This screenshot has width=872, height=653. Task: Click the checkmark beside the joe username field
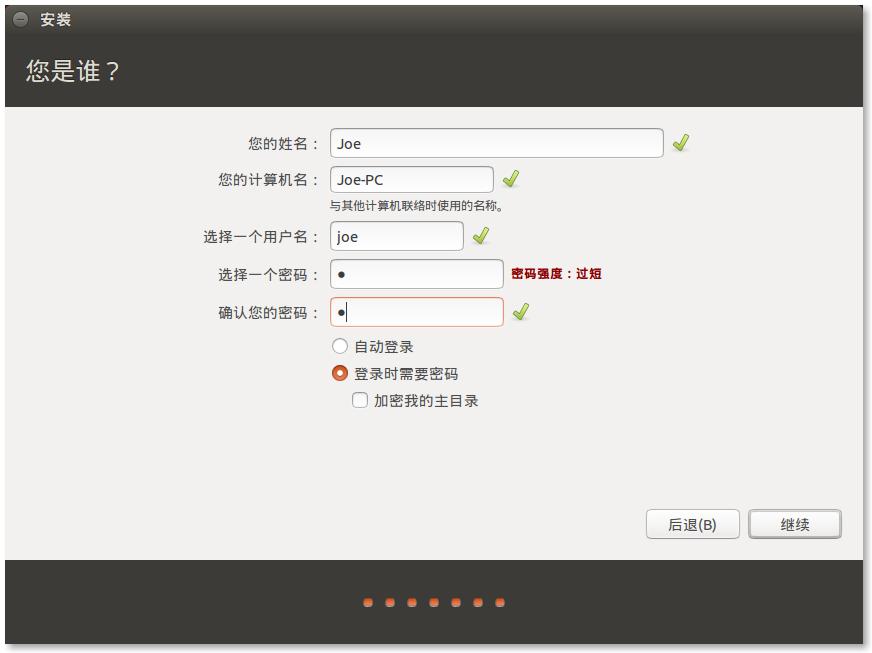point(481,236)
